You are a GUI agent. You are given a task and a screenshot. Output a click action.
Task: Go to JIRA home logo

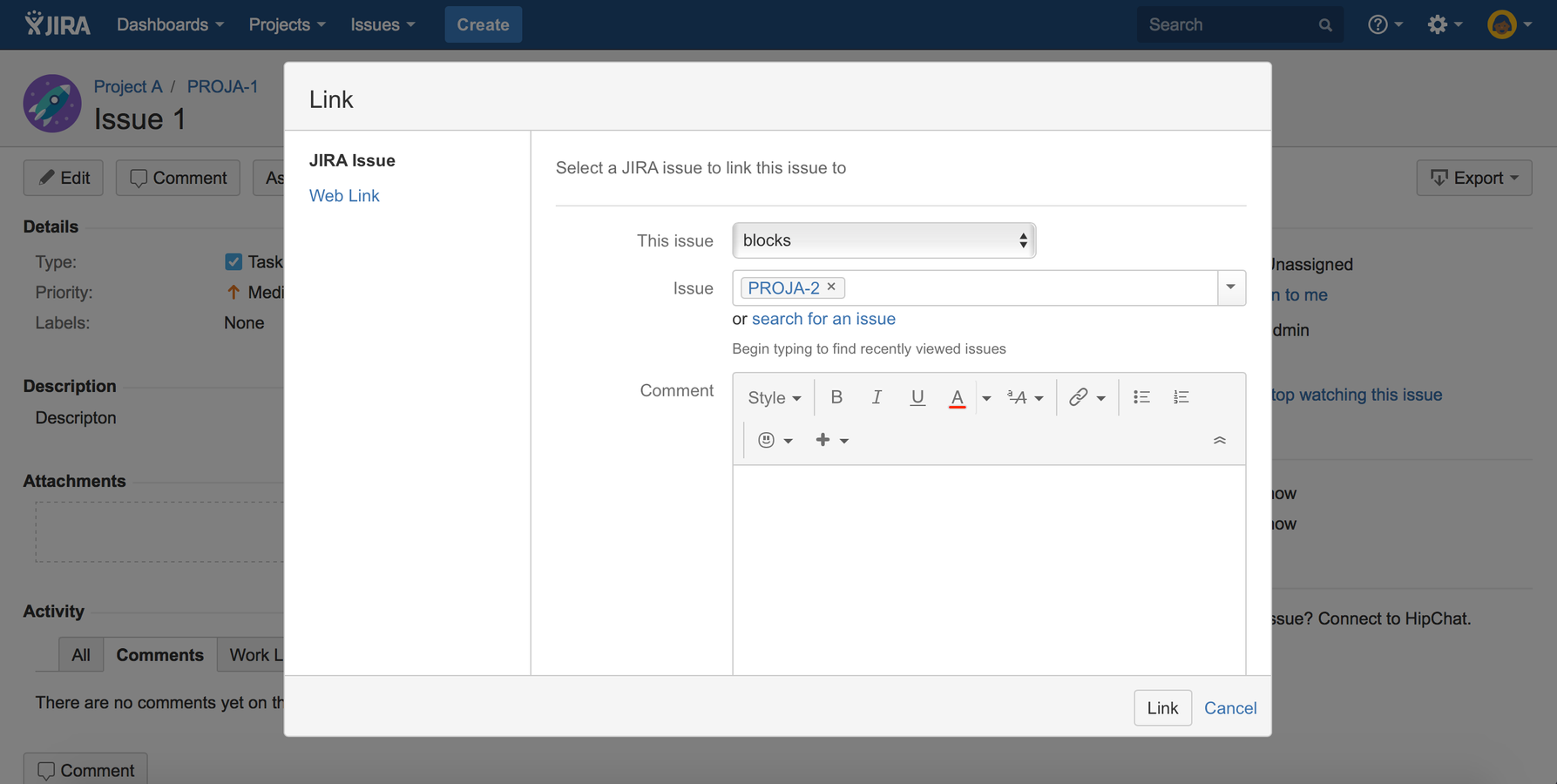[x=58, y=24]
